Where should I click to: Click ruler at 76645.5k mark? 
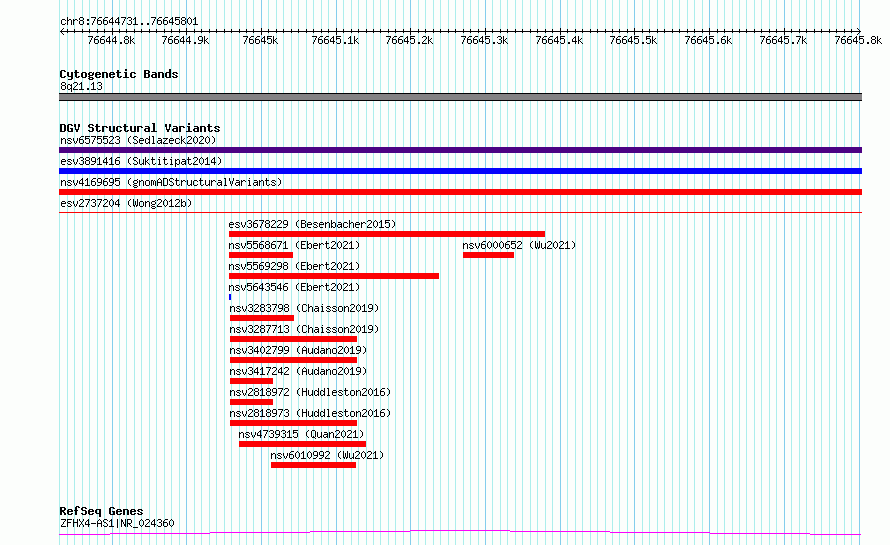click(634, 40)
